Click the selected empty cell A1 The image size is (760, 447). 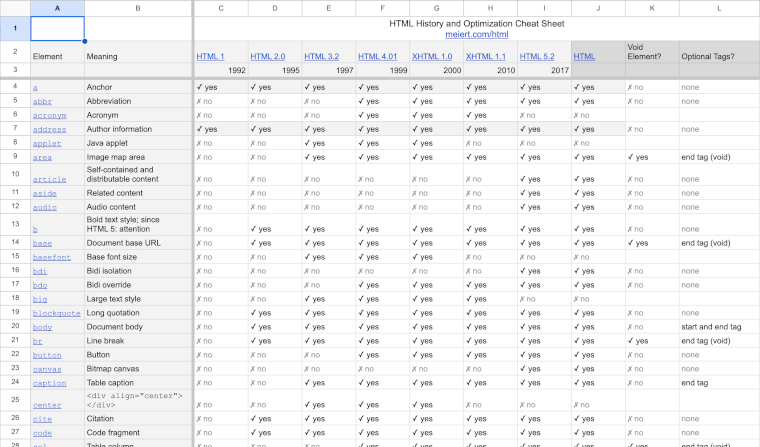coord(57,29)
